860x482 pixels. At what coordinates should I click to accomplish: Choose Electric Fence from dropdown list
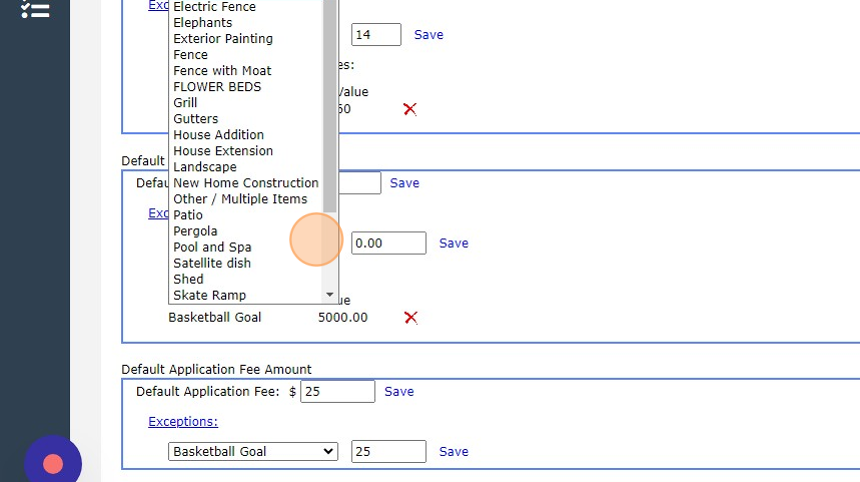(214, 7)
